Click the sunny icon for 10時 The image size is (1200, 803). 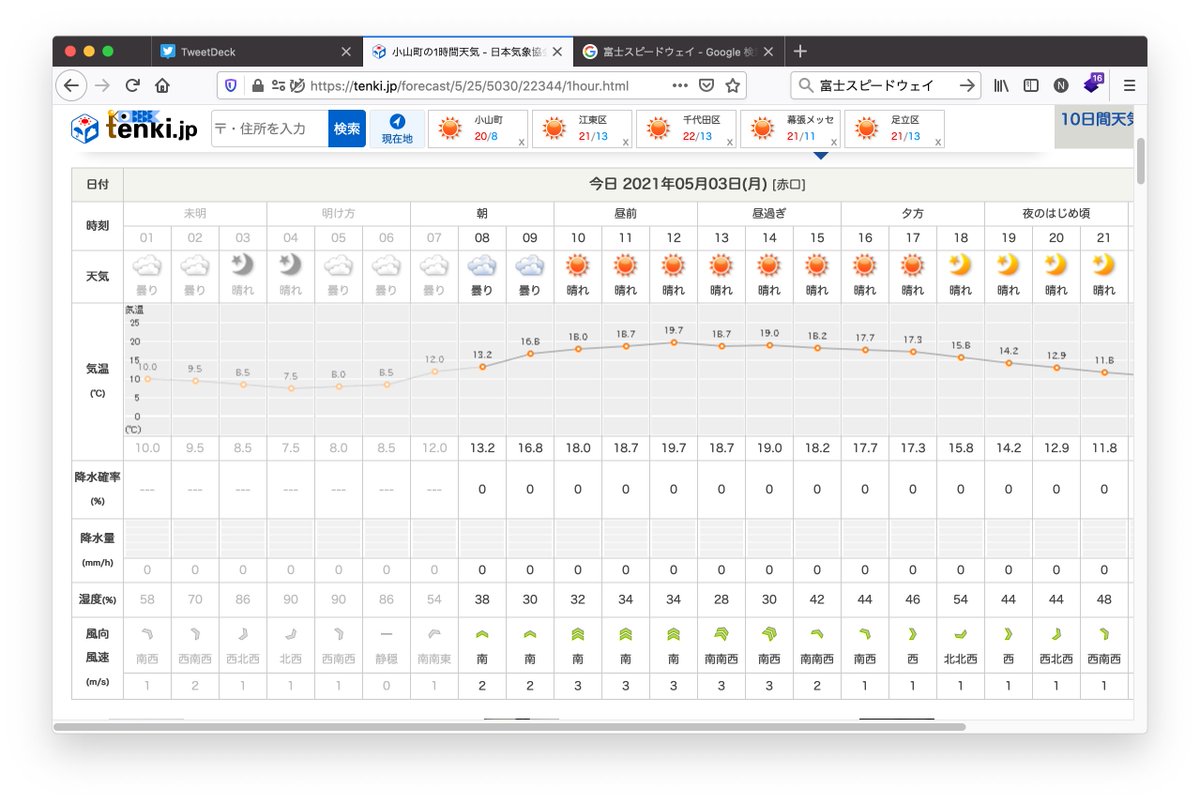577,266
